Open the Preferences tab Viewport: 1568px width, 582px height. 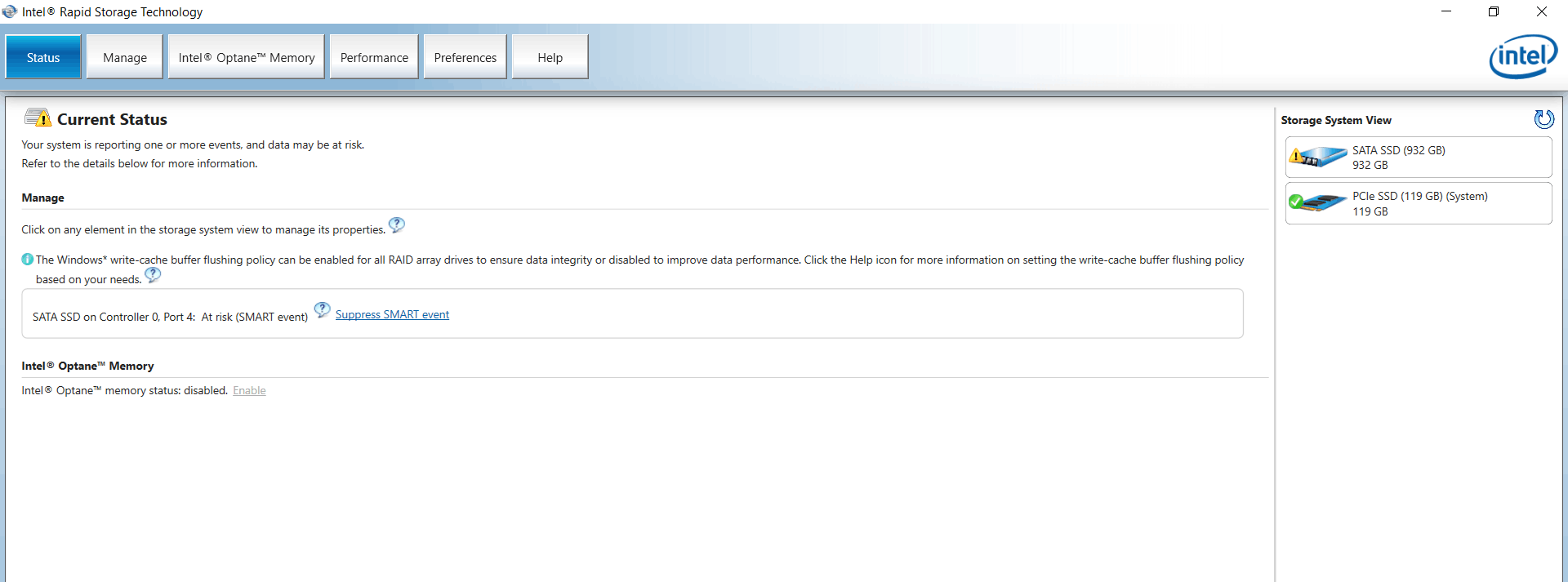click(465, 57)
